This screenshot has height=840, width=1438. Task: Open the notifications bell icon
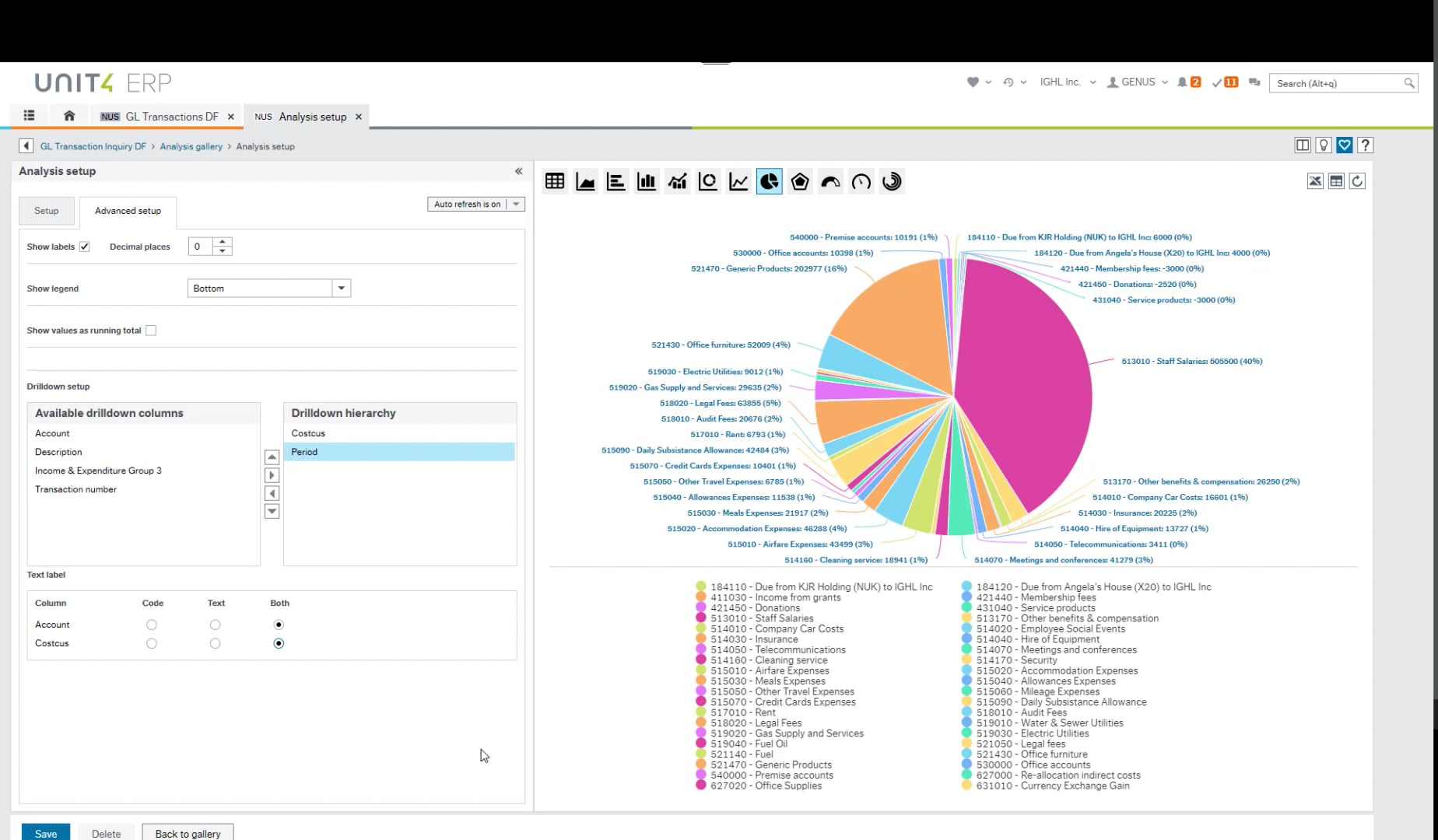tap(1183, 82)
